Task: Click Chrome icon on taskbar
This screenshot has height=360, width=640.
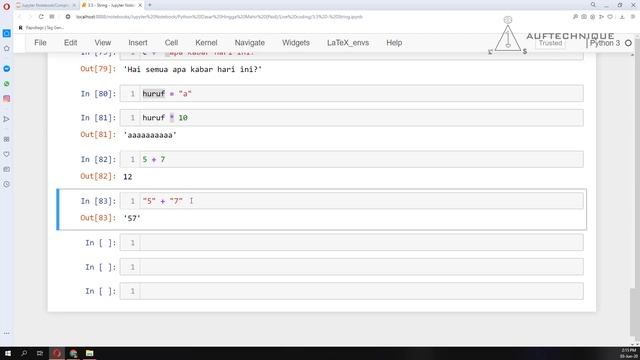Action: [x=73, y=353]
